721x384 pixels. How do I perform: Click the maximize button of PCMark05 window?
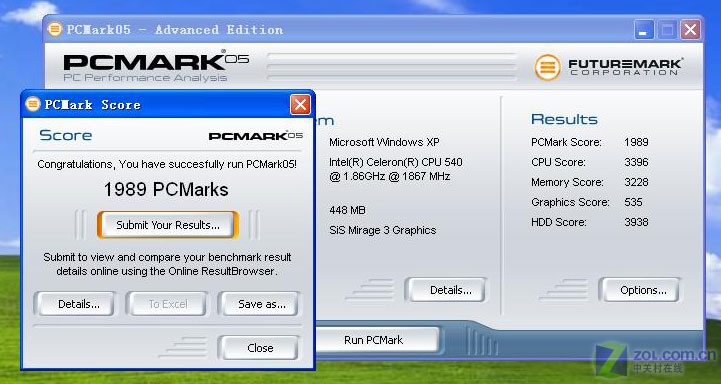[667, 30]
